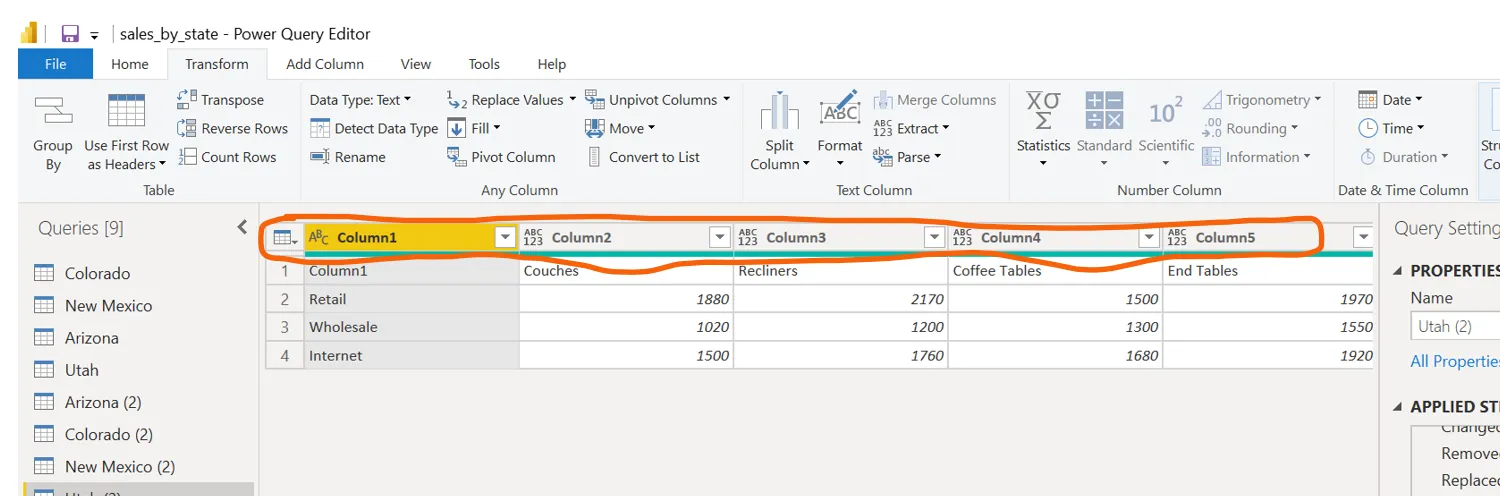Switch to the Add Column tab
Screen dimensions: 1500x496
[x=325, y=64]
